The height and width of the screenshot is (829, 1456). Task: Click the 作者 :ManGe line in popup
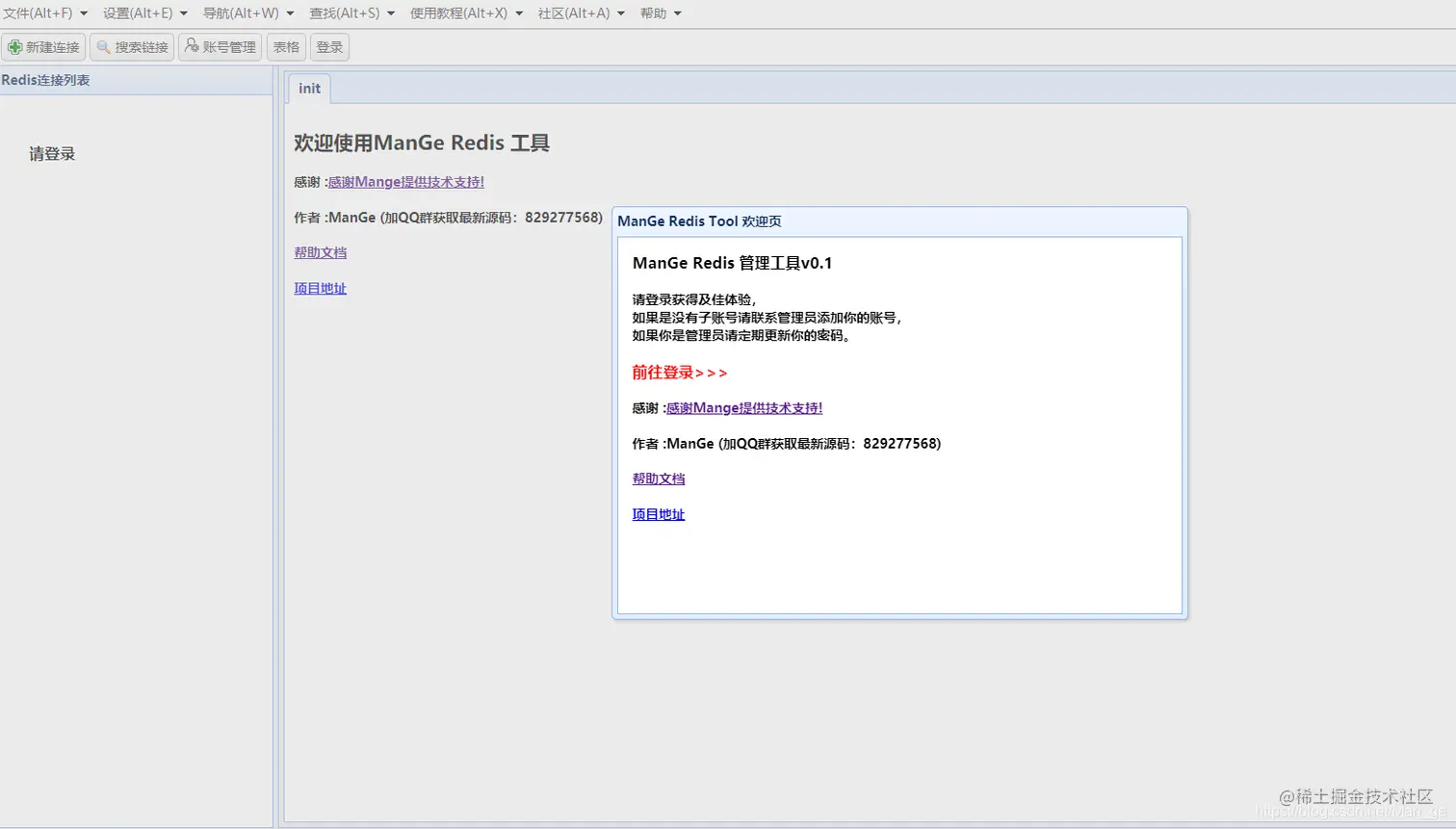787,444
